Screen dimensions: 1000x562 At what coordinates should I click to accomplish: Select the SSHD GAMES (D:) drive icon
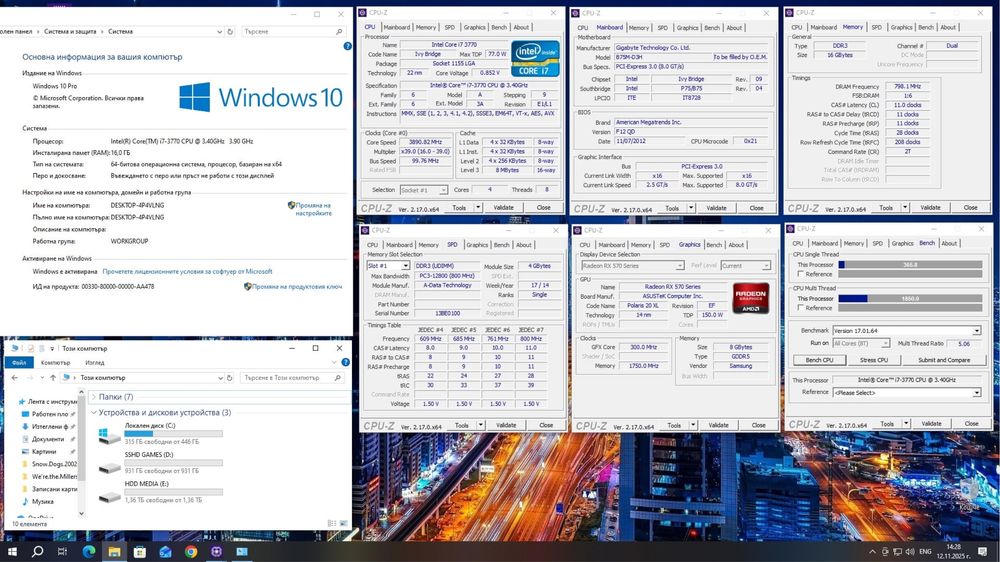point(109,467)
